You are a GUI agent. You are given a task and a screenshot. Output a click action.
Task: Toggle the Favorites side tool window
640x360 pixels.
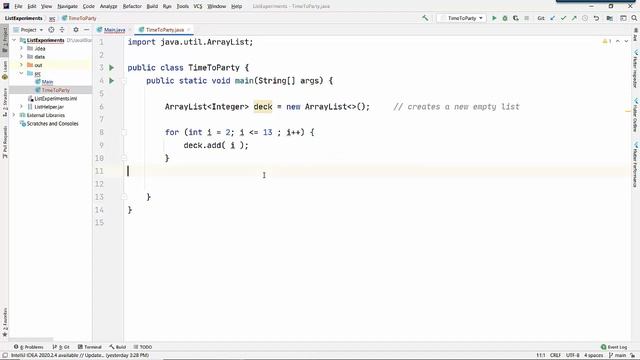[x=4, y=322]
